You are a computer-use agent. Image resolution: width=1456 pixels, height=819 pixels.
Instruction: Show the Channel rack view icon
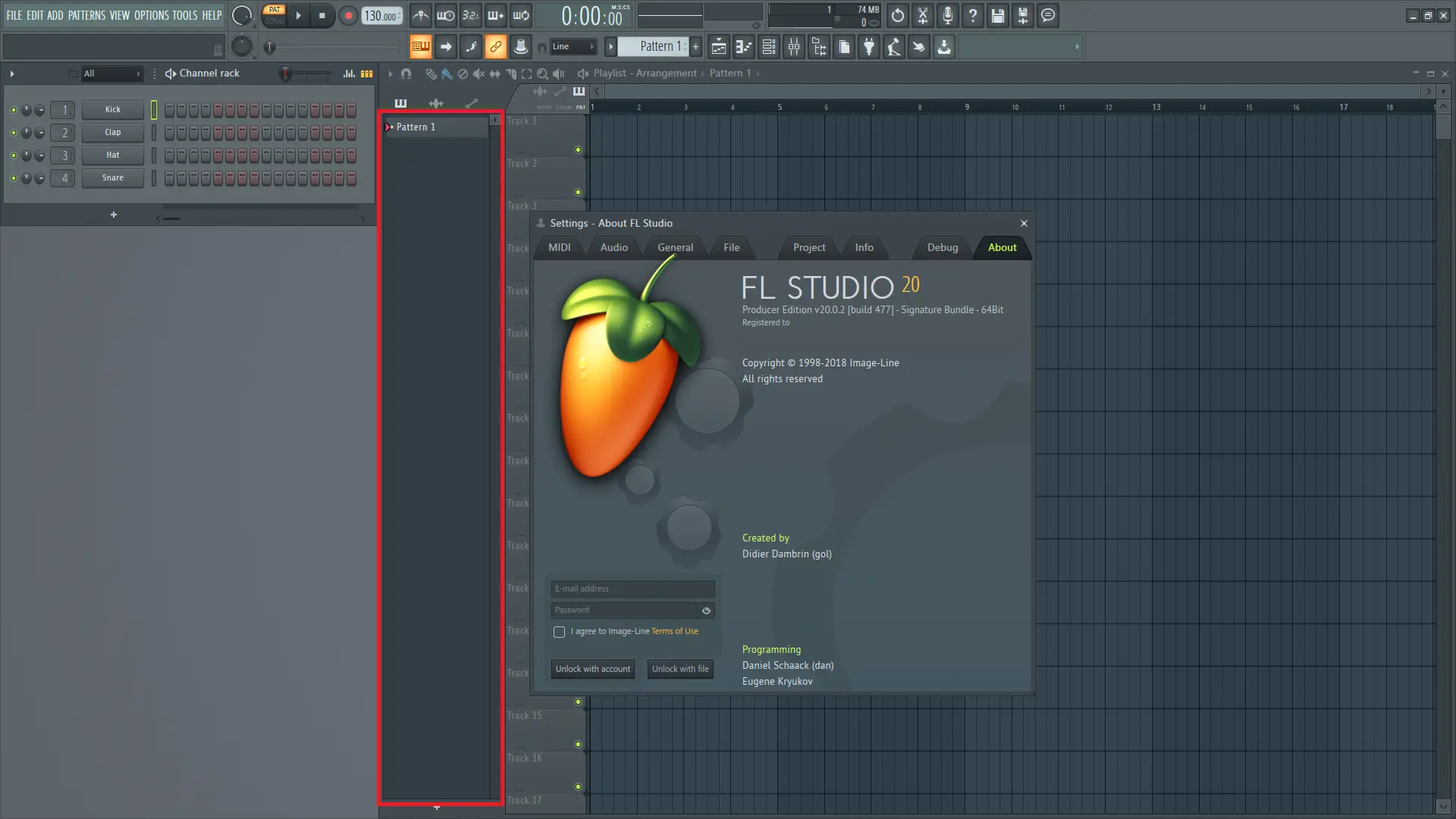(x=769, y=47)
